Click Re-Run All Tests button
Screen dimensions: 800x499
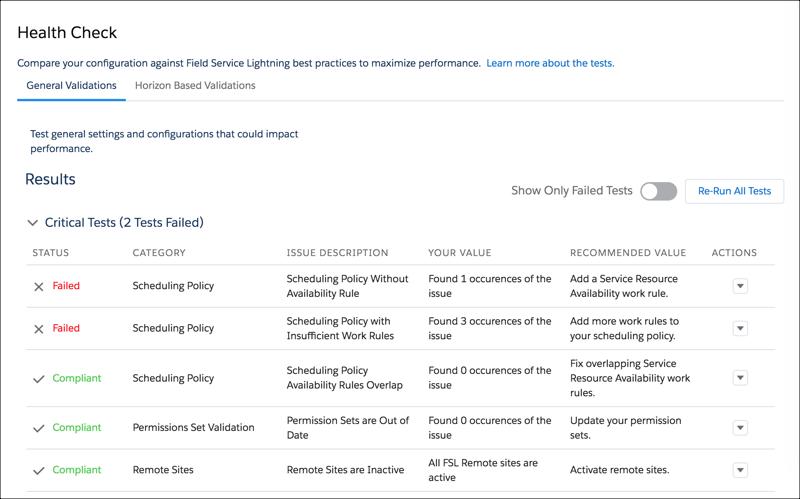[x=734, y=191]
